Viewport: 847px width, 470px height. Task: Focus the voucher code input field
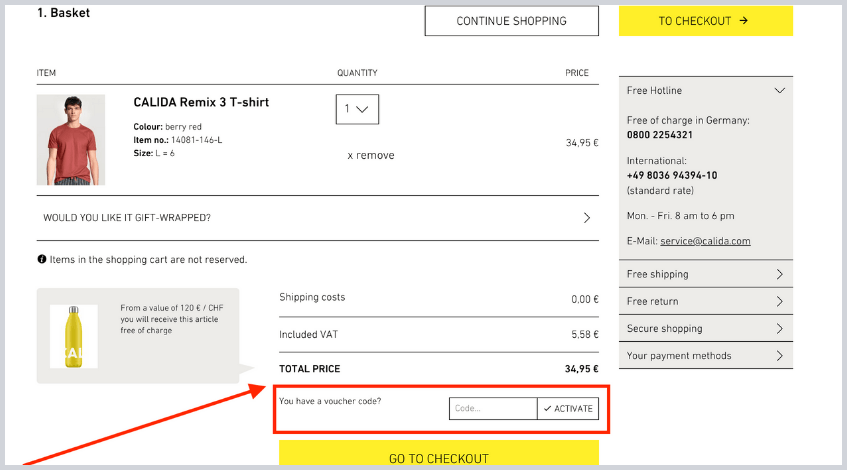493,408
